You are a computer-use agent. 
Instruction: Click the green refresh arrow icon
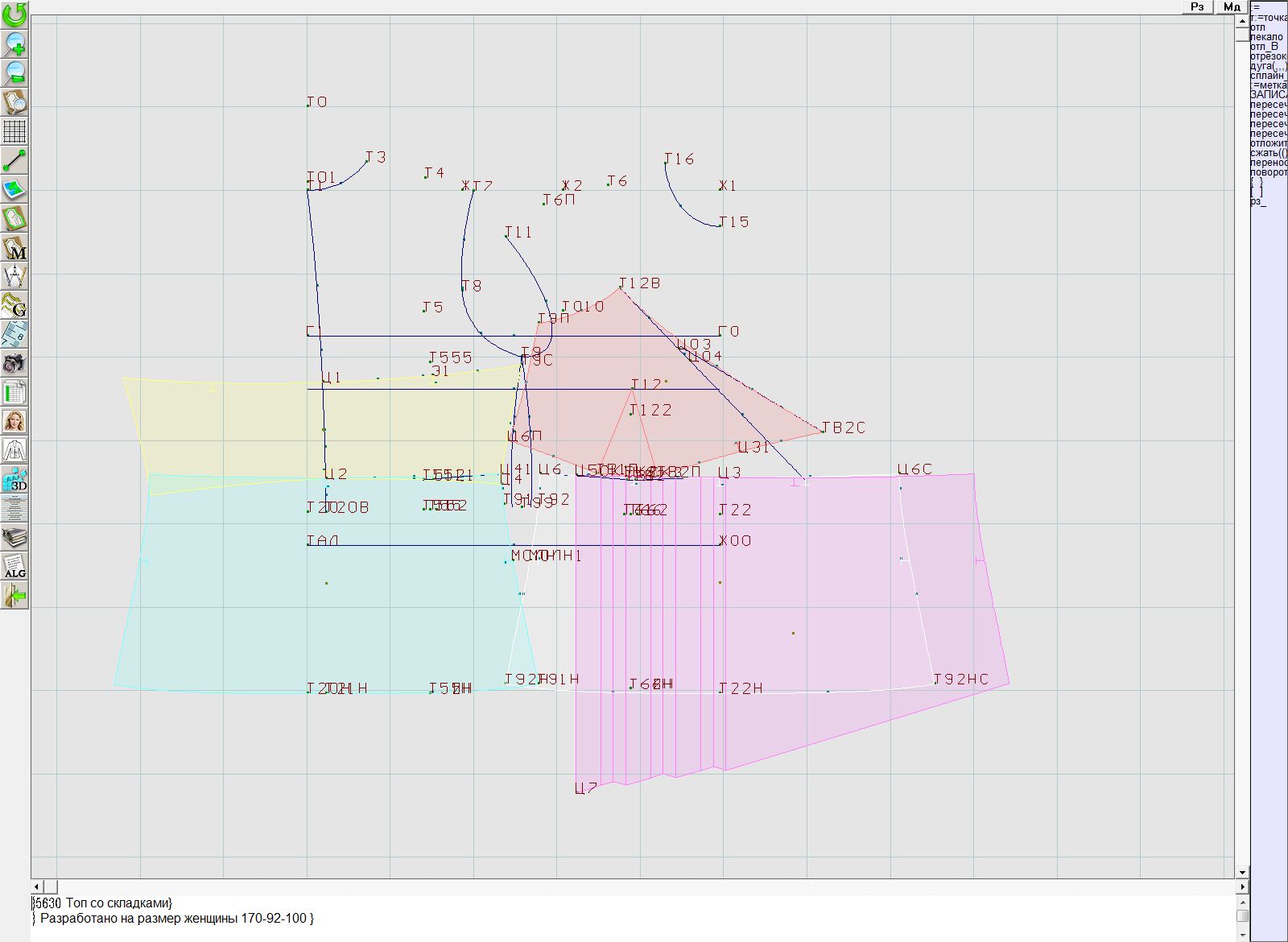point(14,14)
